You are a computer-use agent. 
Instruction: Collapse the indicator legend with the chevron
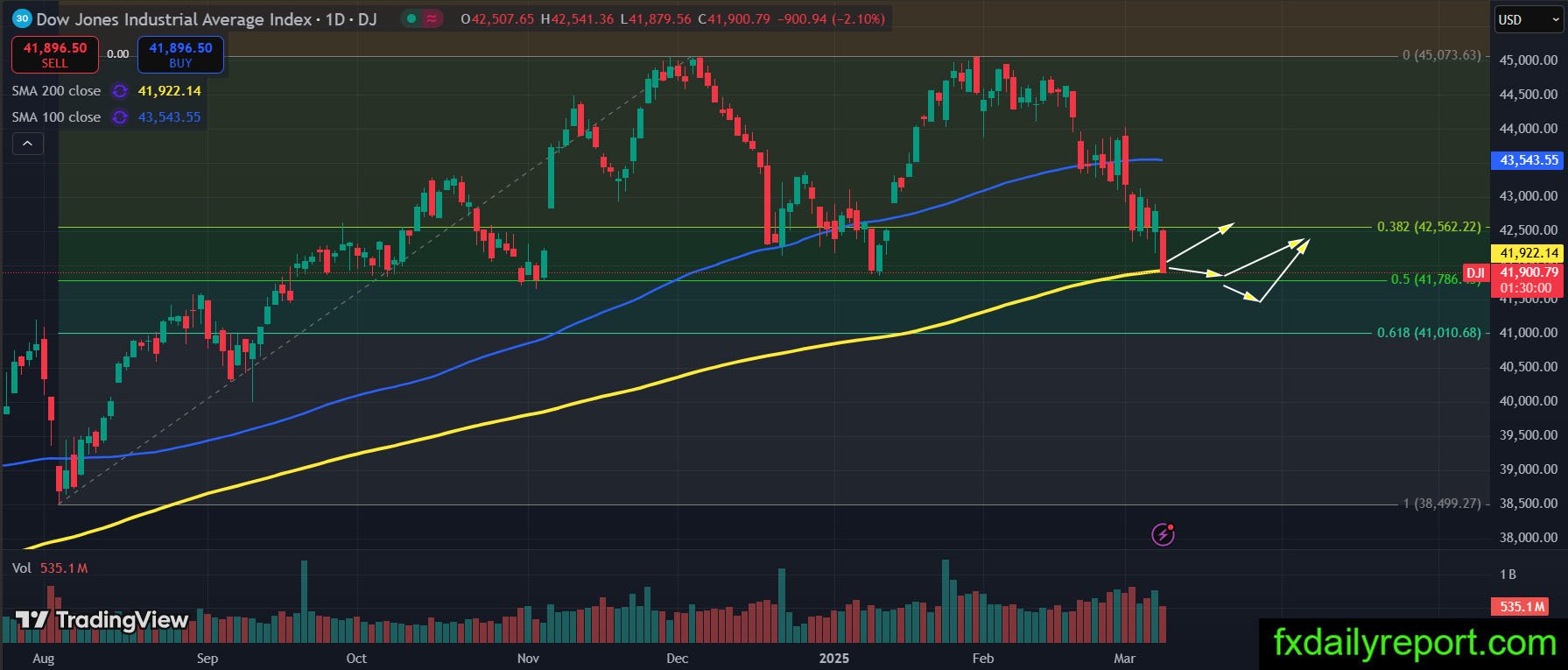(x=27, y=144)
